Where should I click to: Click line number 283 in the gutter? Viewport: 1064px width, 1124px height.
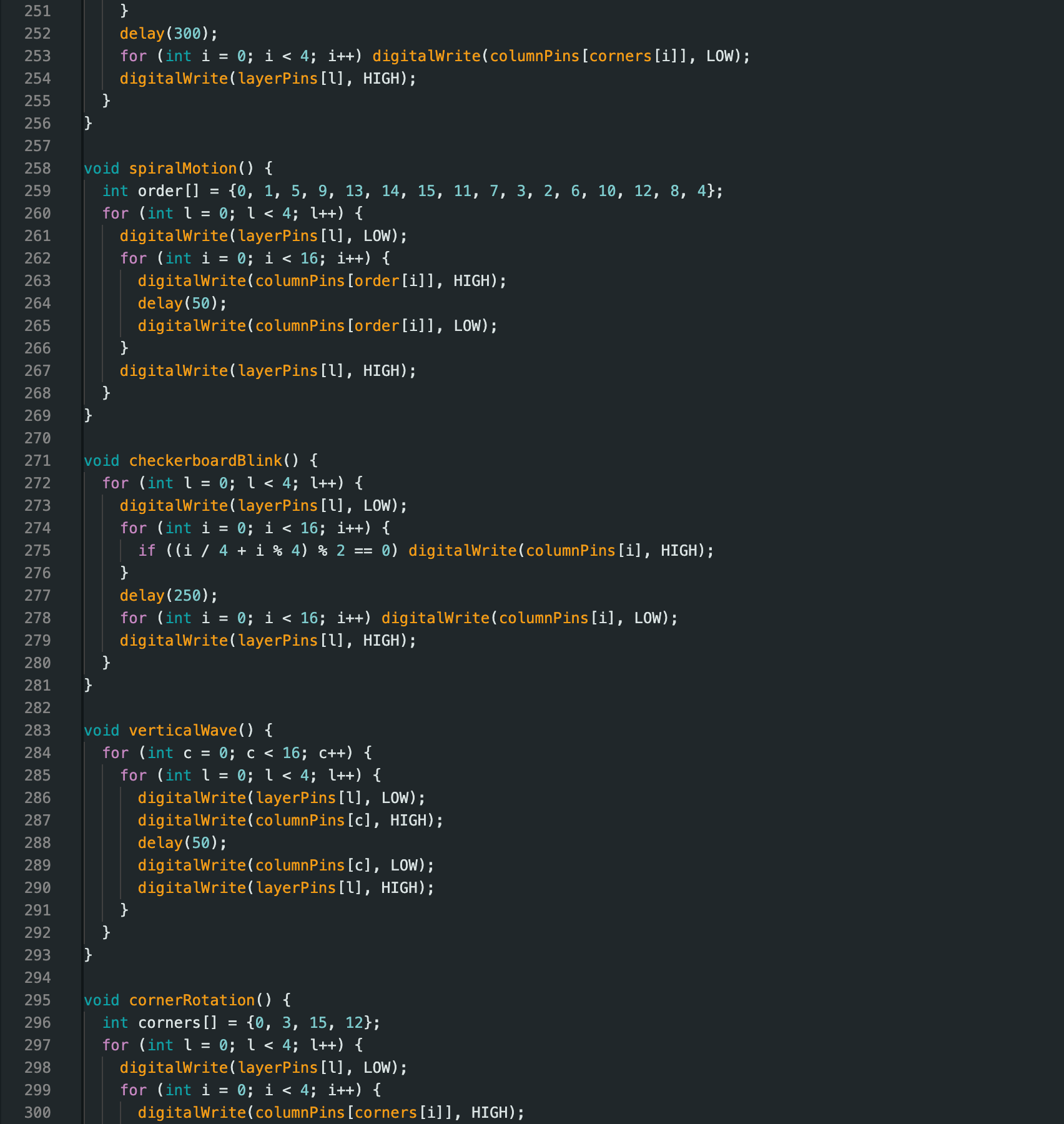(x=37, y=731)
